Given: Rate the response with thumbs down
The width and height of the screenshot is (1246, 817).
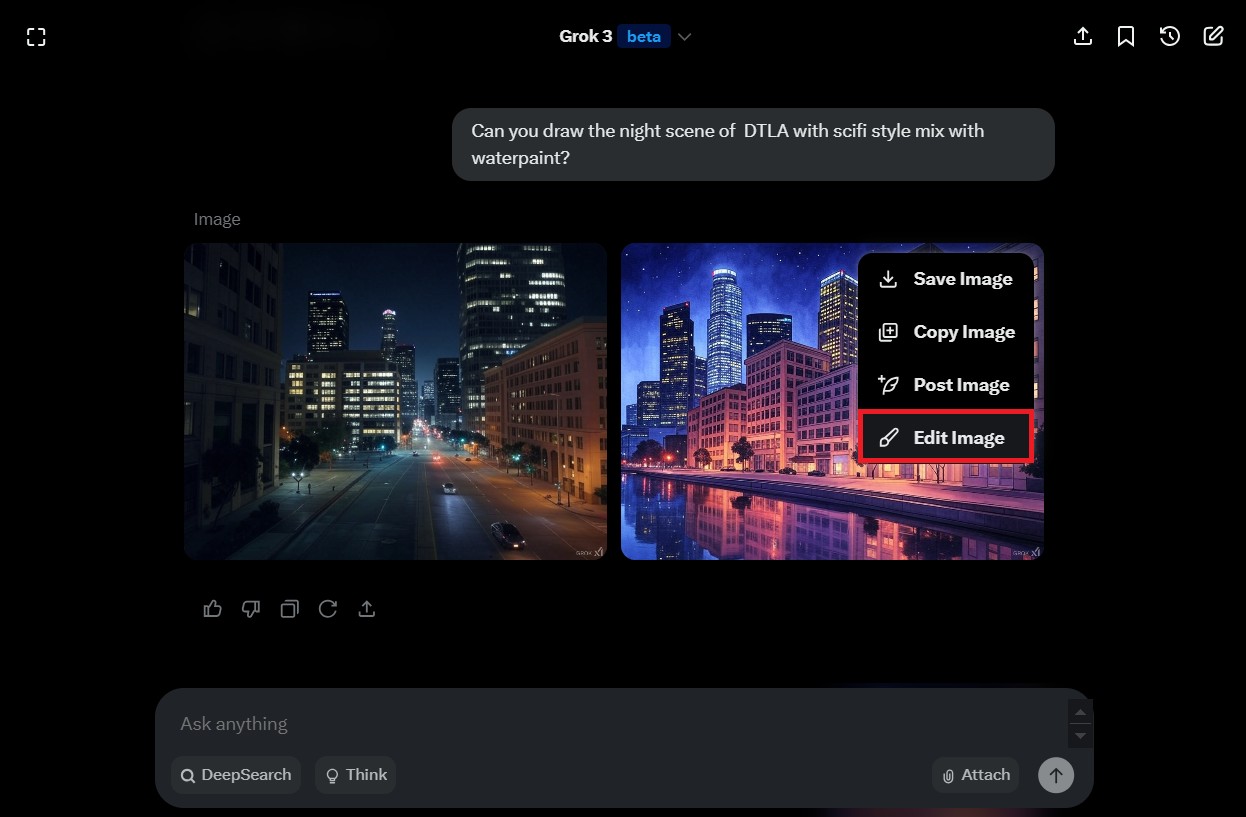Looking at the screenshot, I should pyautogui.click(x=250, y=608).
